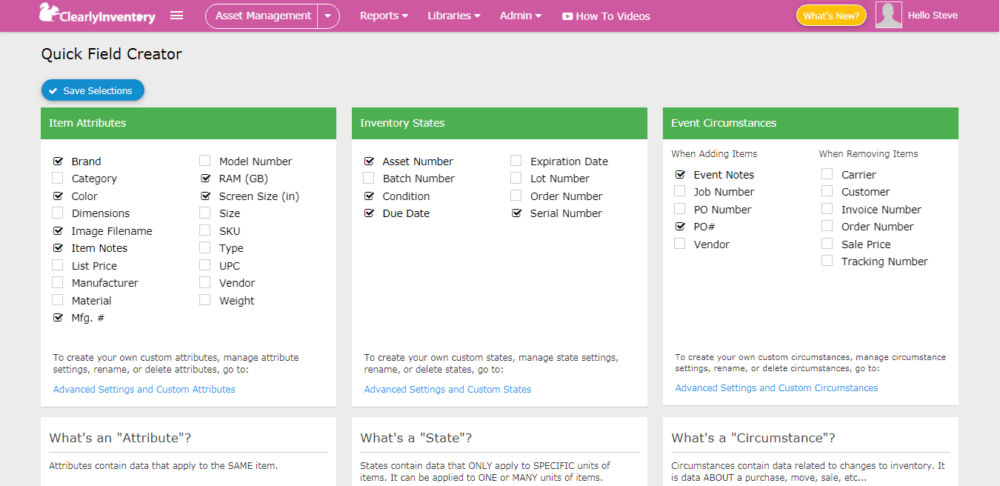Image resolution: width=1000 pixels, height=486 pixels.
Task: Uncheck the Brand attribute checkbox
Action: pyautogui.click(x=58, y=161)
